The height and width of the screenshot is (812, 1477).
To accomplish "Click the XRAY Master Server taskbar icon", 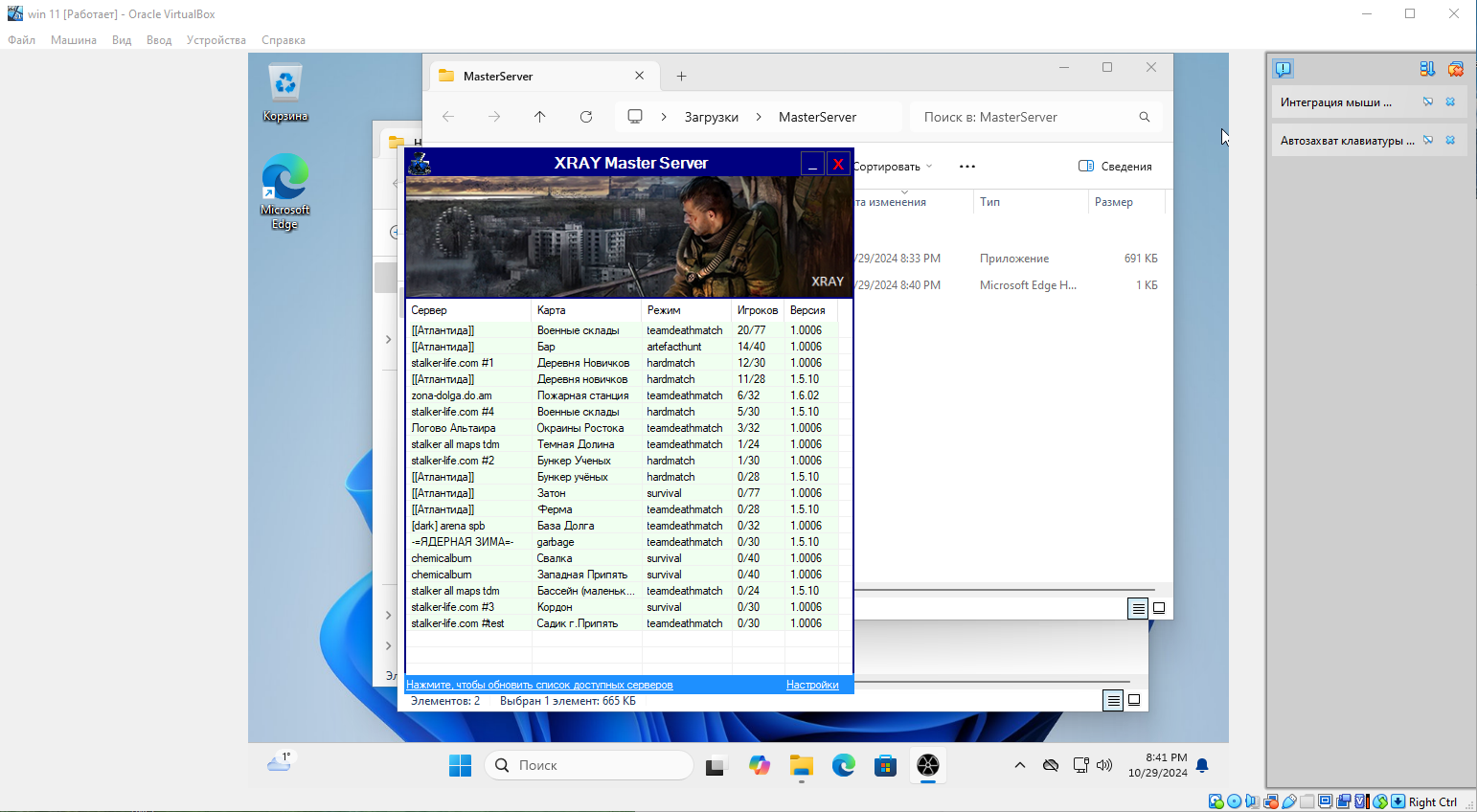I will coord(928,765).
